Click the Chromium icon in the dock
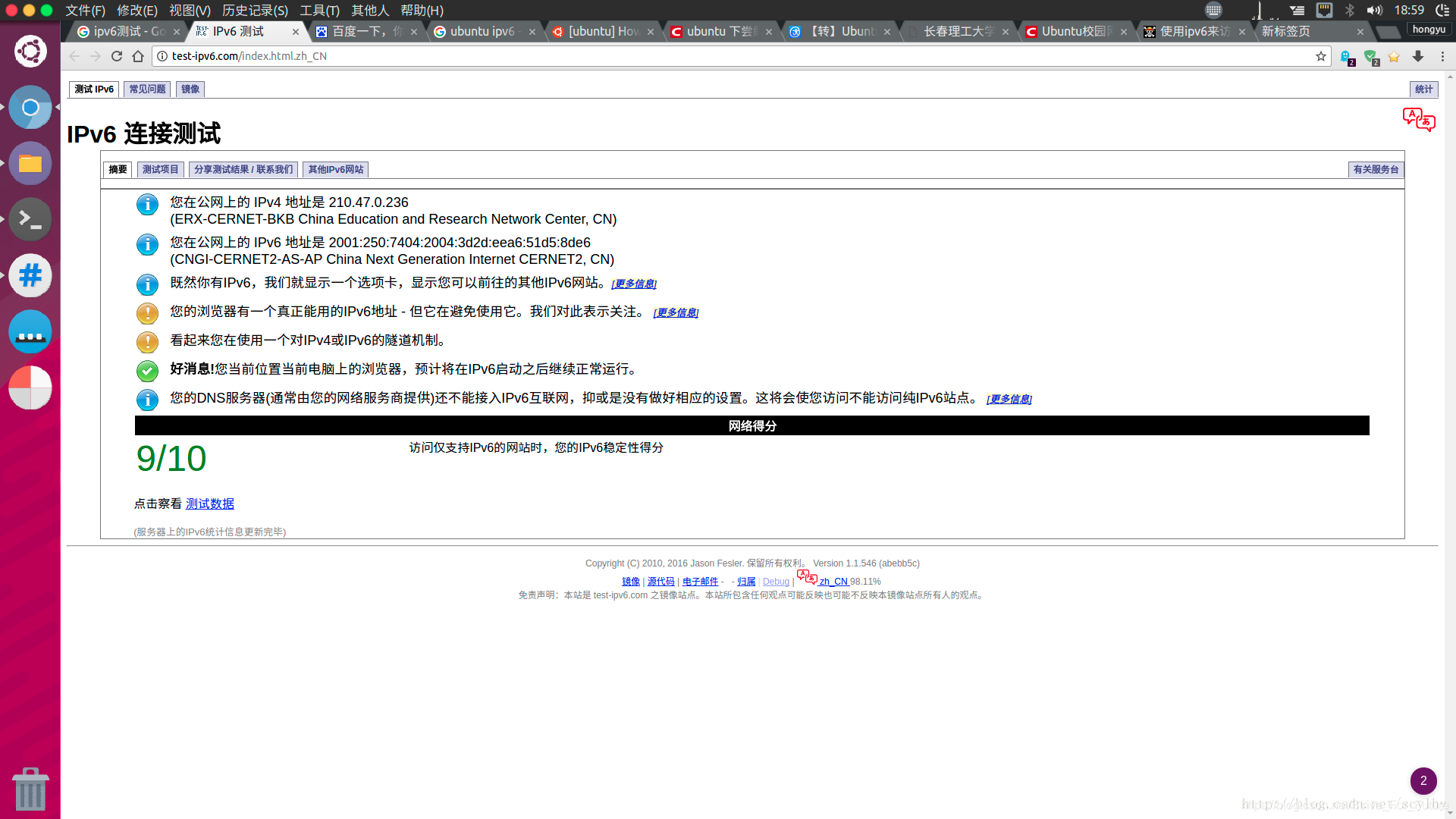Image resolution: width=1456 pixels, height=819 pixels. [x=30, y=107]
